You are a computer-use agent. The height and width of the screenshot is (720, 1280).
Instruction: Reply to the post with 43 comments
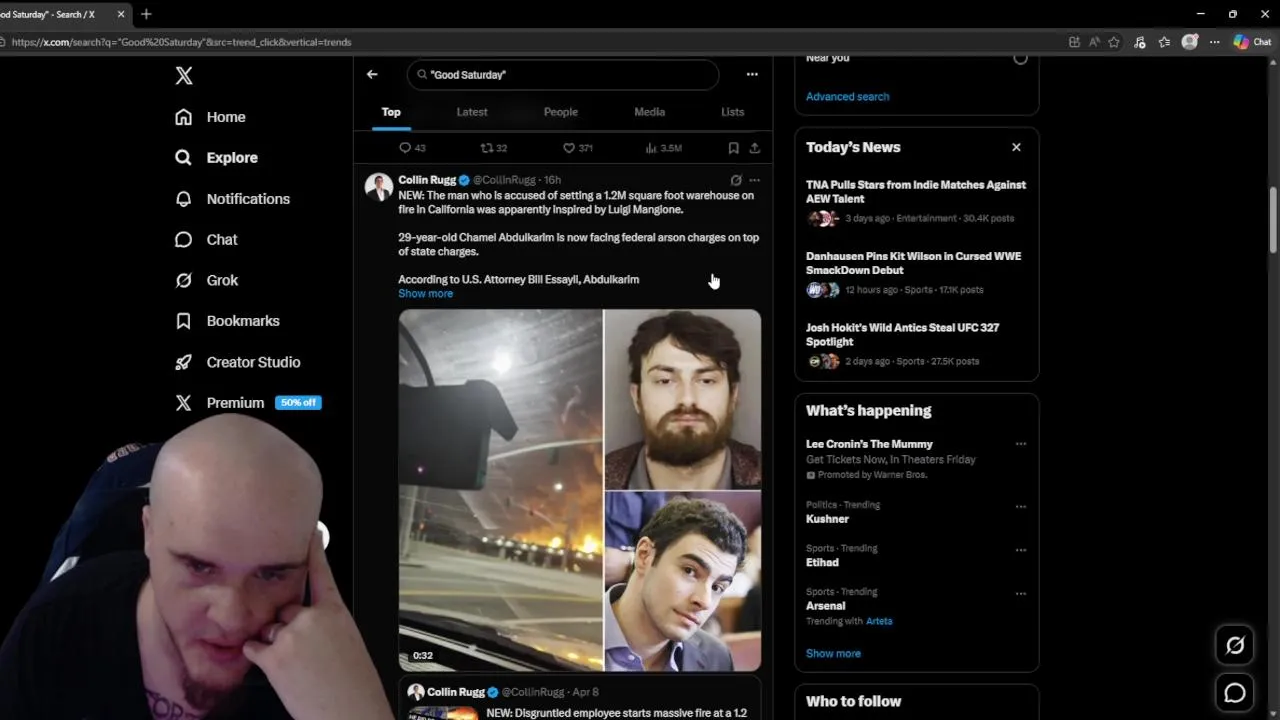click(412, 148)
